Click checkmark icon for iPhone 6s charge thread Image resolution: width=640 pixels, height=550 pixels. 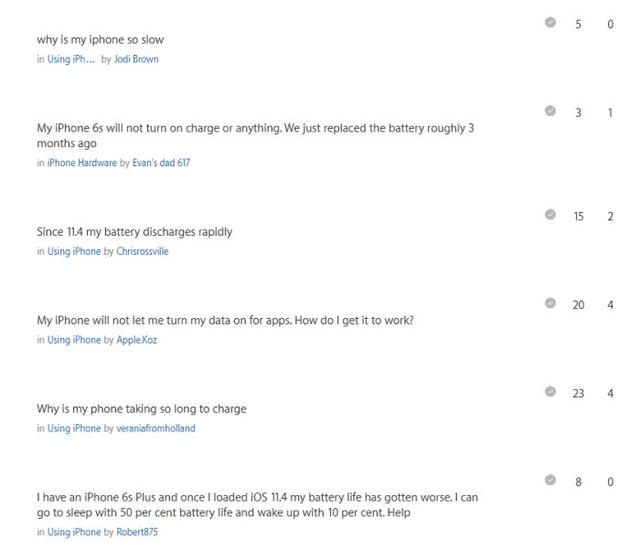(x=550, y=111)
